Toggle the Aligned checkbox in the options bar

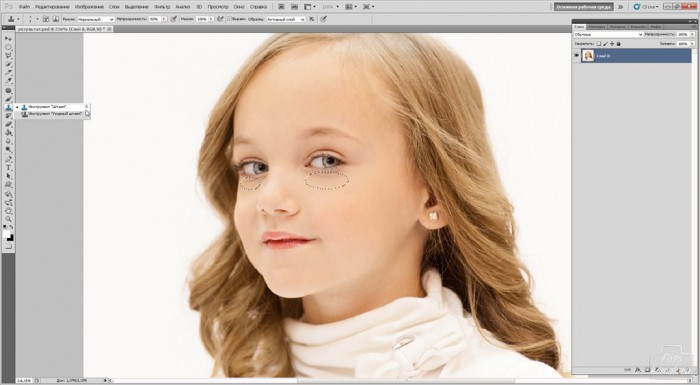tap(229, 19)
